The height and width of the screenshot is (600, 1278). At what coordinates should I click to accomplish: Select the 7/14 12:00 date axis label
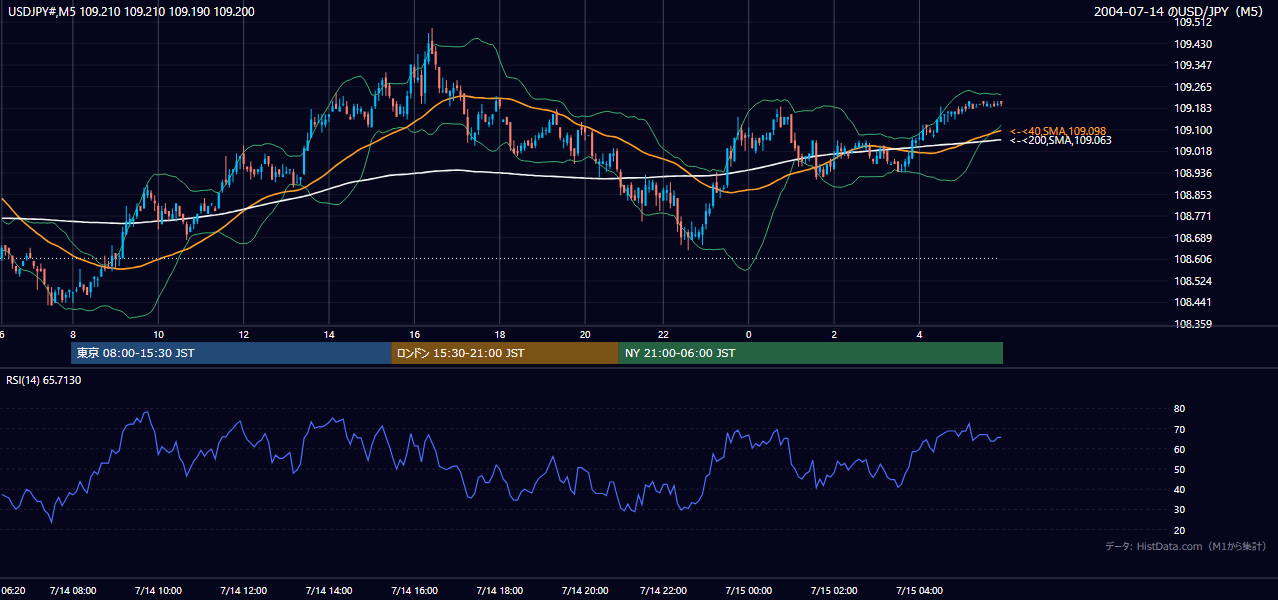pyautogui.click(x=244, y=591)
